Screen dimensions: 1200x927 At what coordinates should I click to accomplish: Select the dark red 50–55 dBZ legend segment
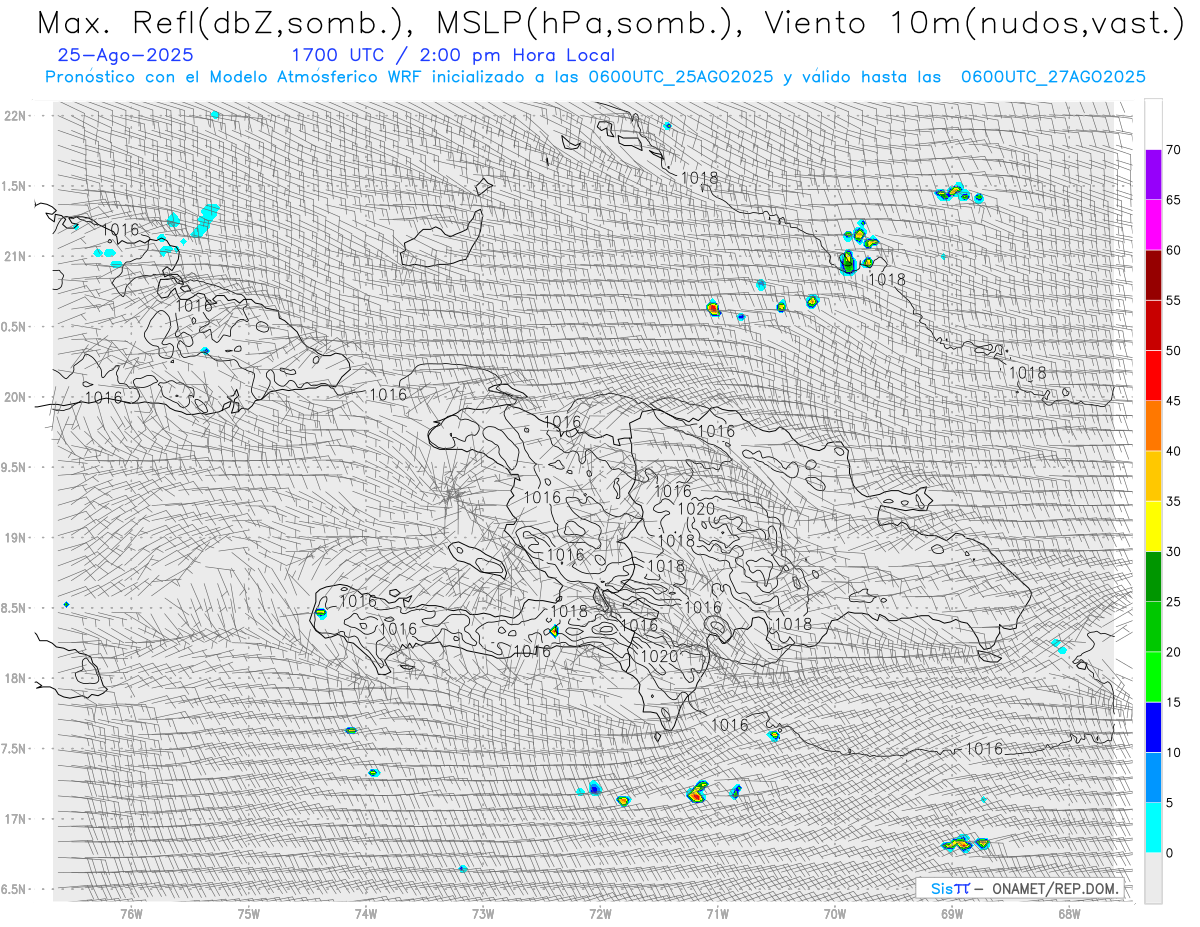pos(1153,325)
